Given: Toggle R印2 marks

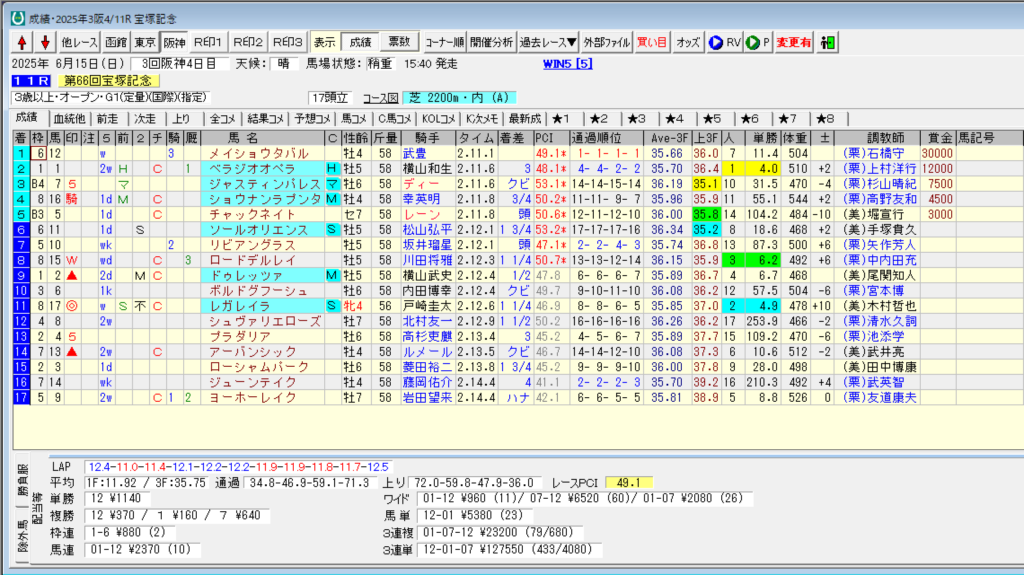Looking at the screenshot, I should click(x=248, y=42).
